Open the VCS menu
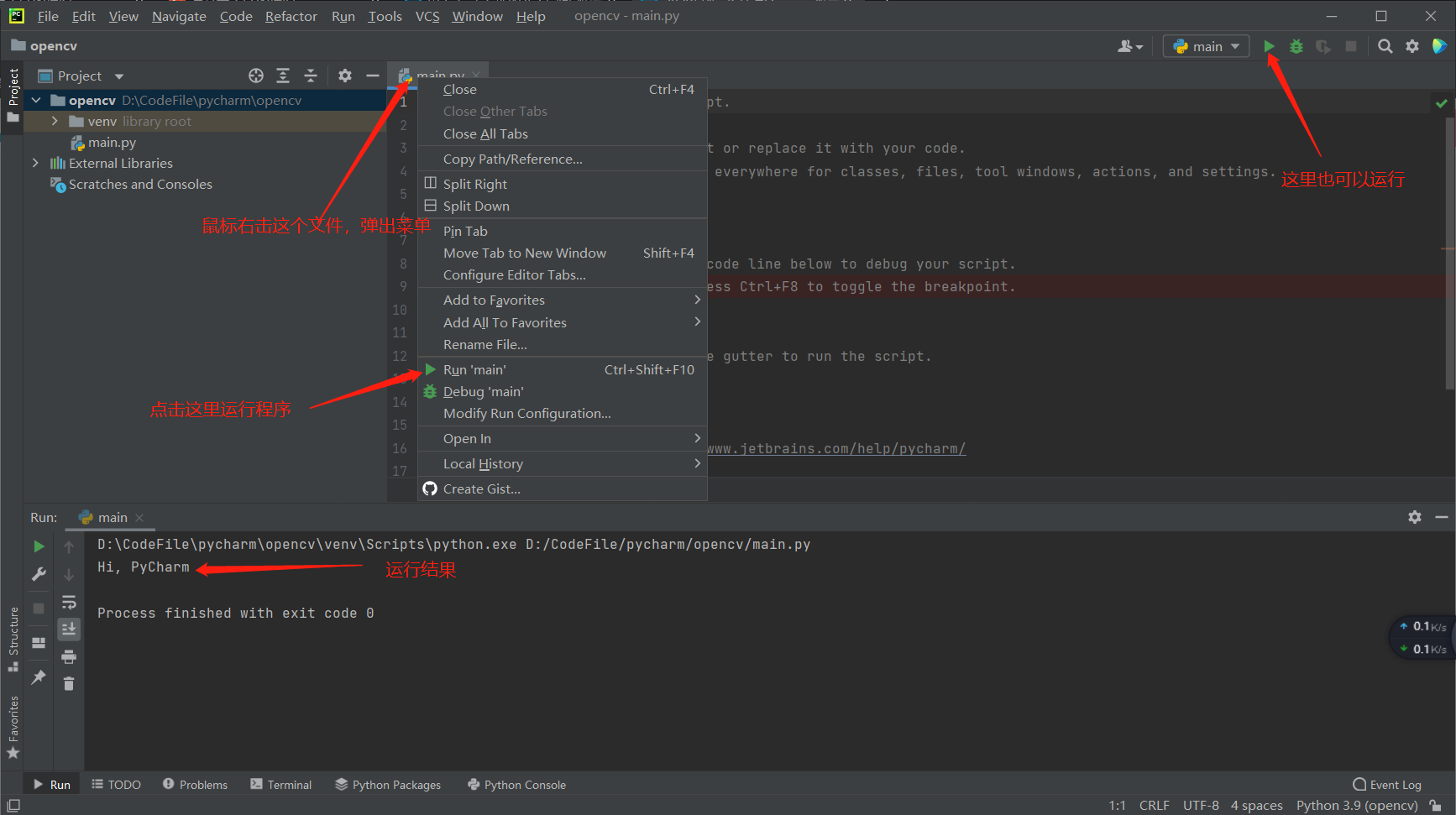The width and height of the screenshot is (1456, 815). (427, 16)
